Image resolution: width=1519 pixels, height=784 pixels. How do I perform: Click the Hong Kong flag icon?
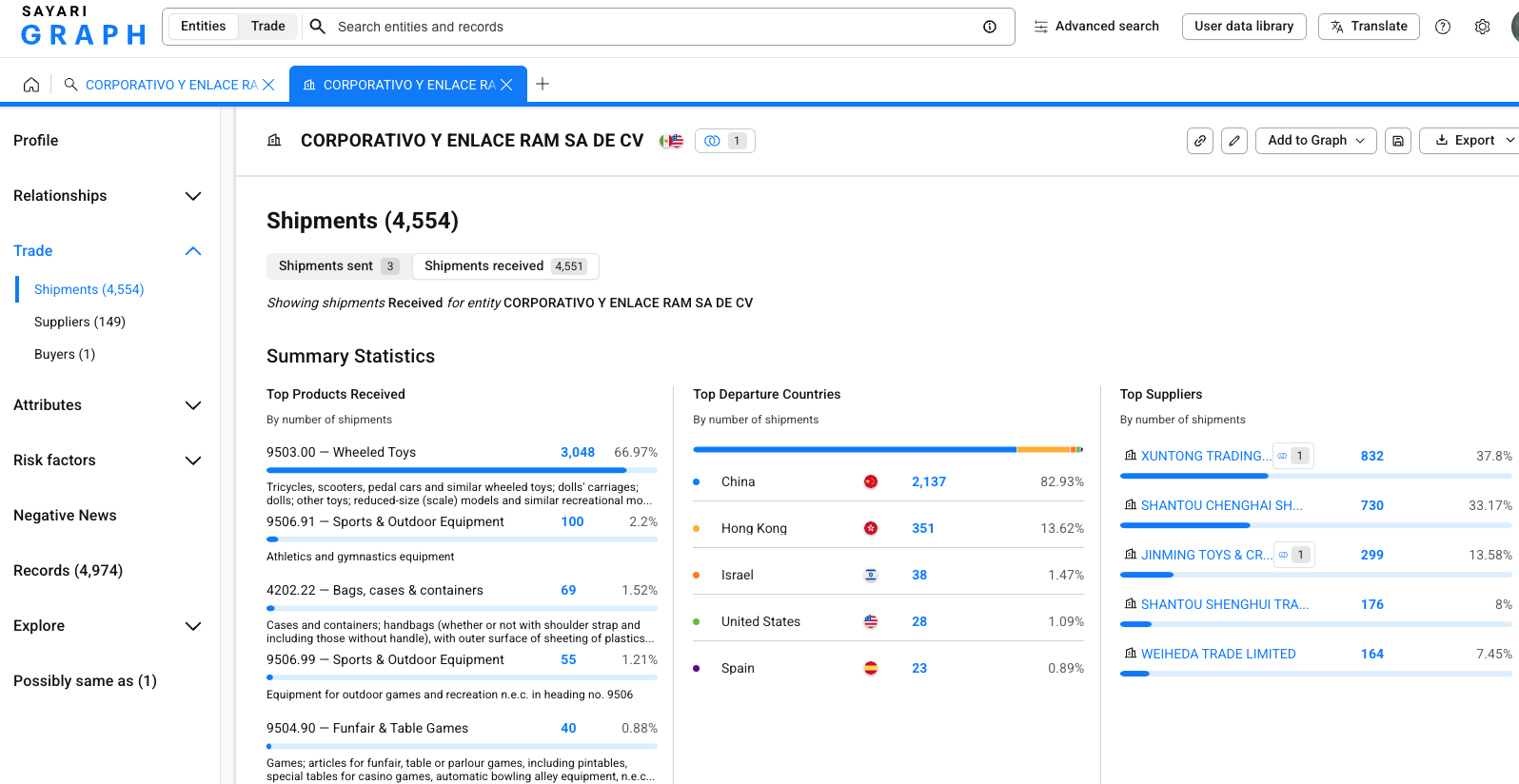pos(871,528)
